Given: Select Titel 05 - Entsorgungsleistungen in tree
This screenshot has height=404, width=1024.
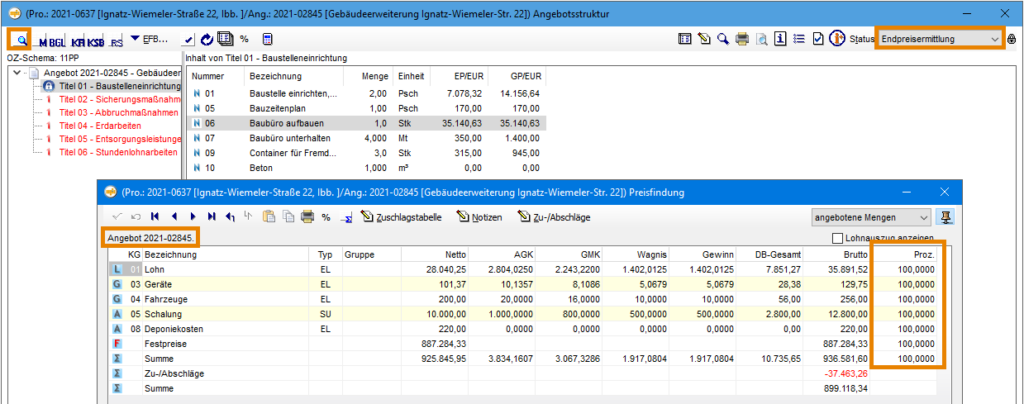Looking at the screenshot, I should coord(120,138).
